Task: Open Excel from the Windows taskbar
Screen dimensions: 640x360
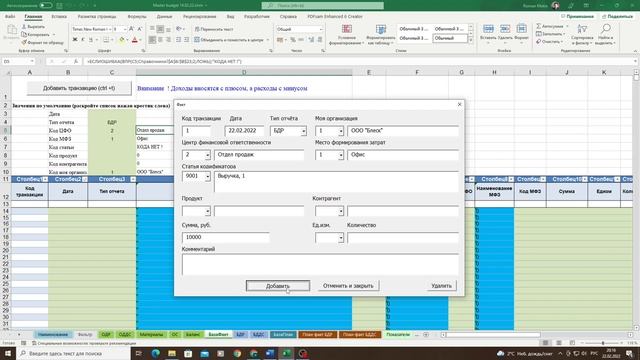Action: (x=286, y=353)
